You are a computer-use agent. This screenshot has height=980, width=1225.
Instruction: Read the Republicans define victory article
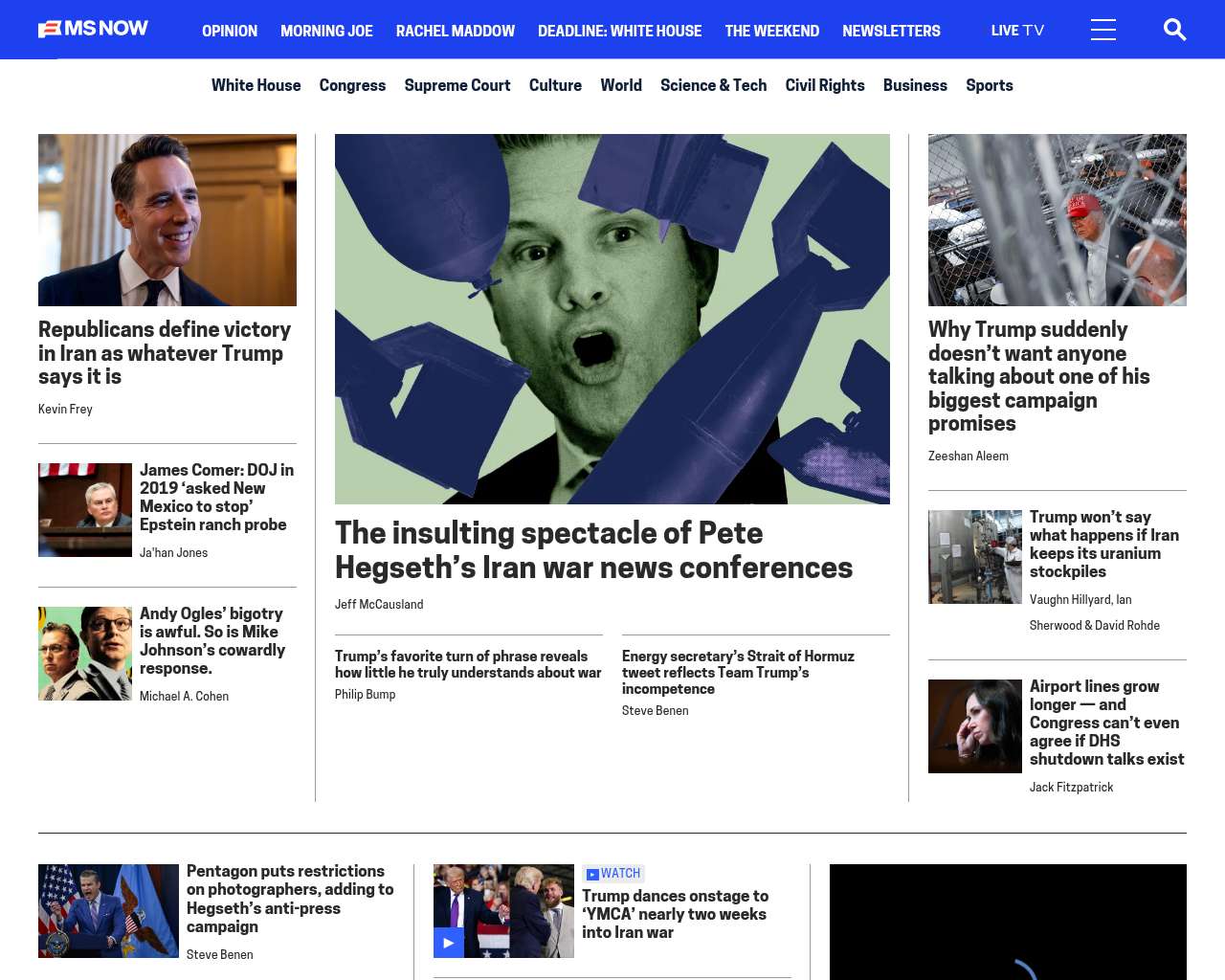click(165, 353)
